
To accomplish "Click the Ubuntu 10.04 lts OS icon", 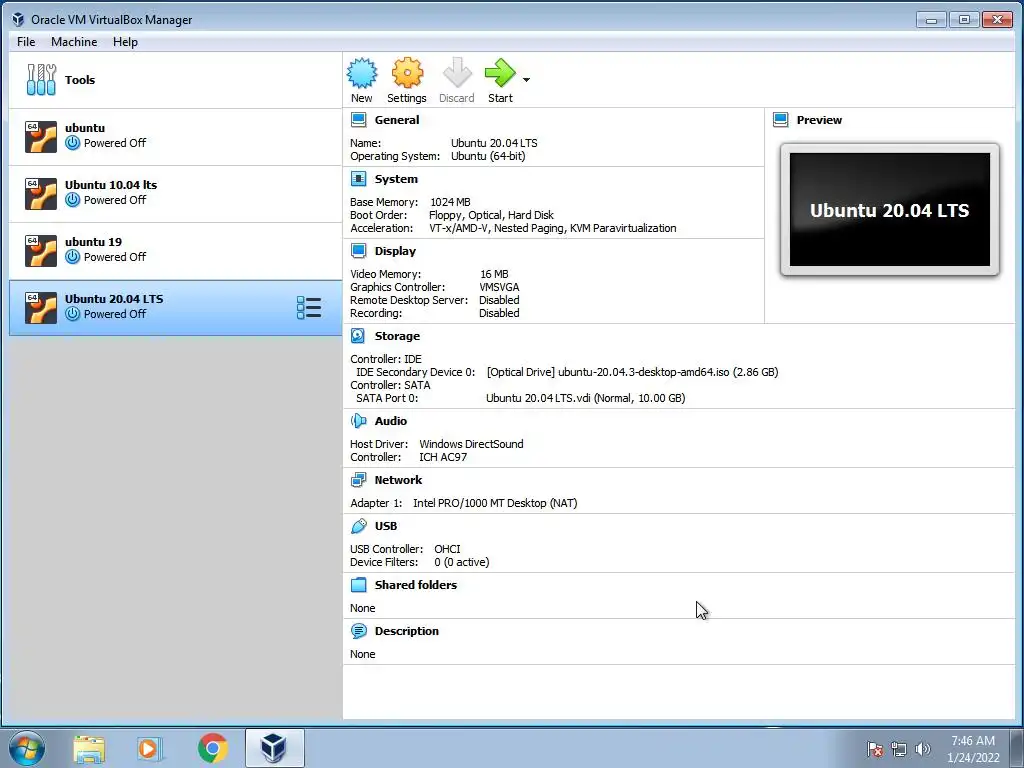I will tap(40, 193).
